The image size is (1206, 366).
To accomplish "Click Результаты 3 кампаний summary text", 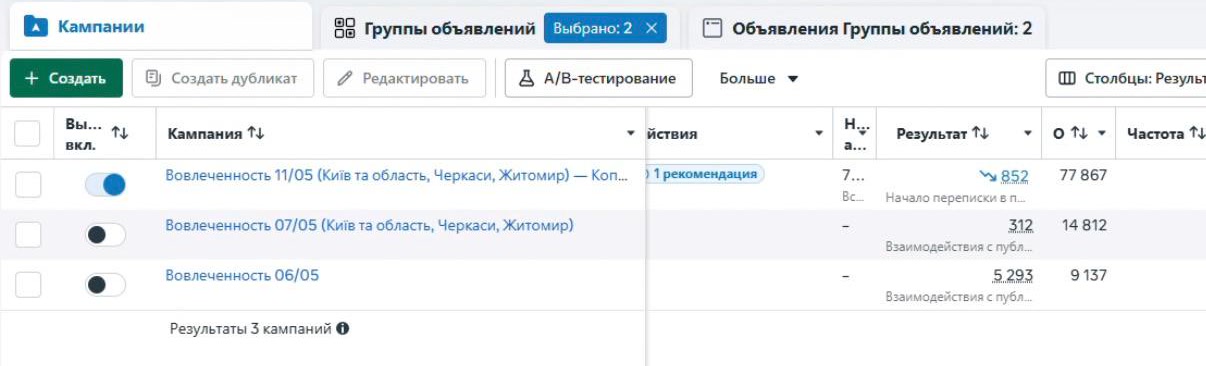I will point(250,328).
